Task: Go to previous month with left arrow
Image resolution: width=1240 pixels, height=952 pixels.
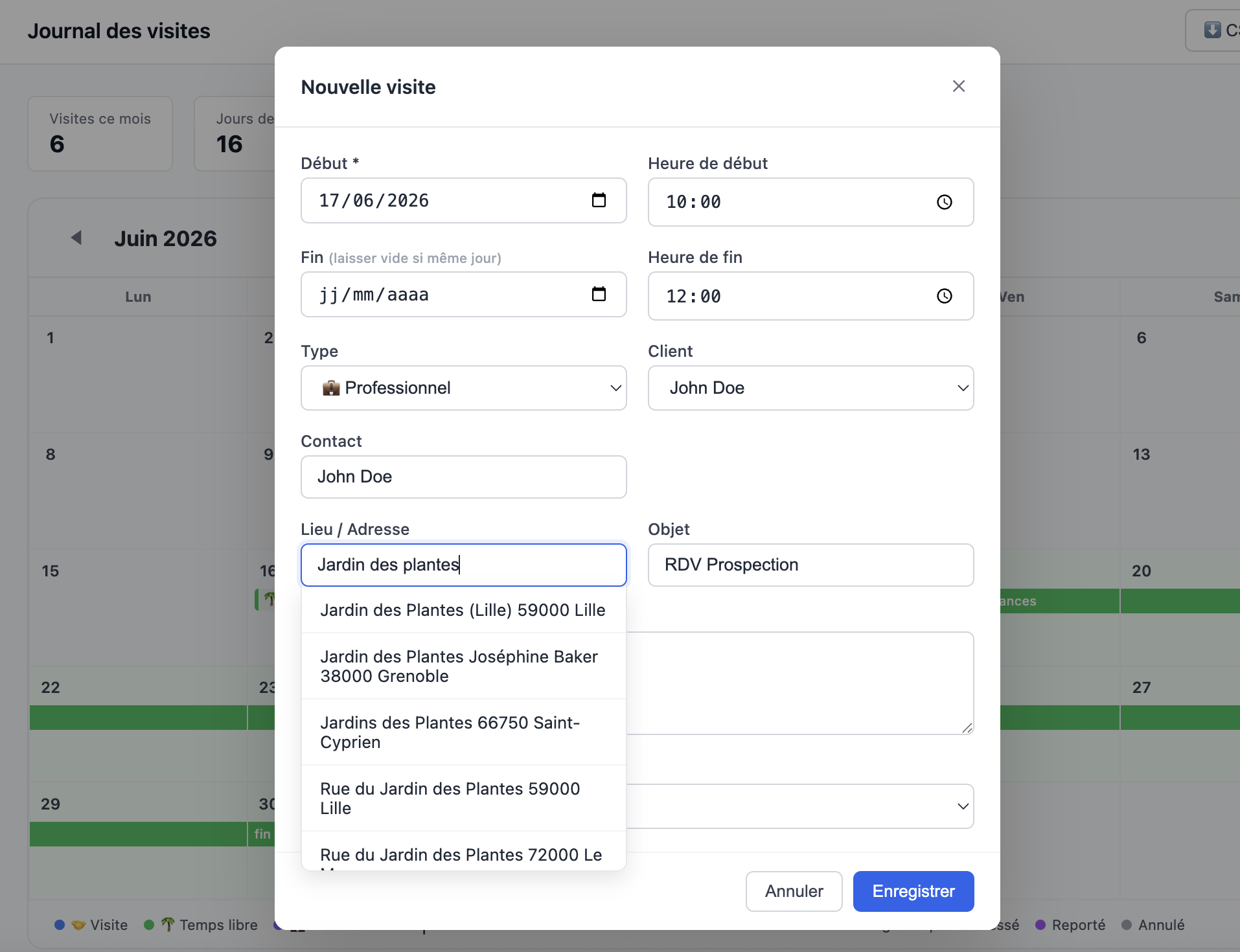Action: (76, 238)
